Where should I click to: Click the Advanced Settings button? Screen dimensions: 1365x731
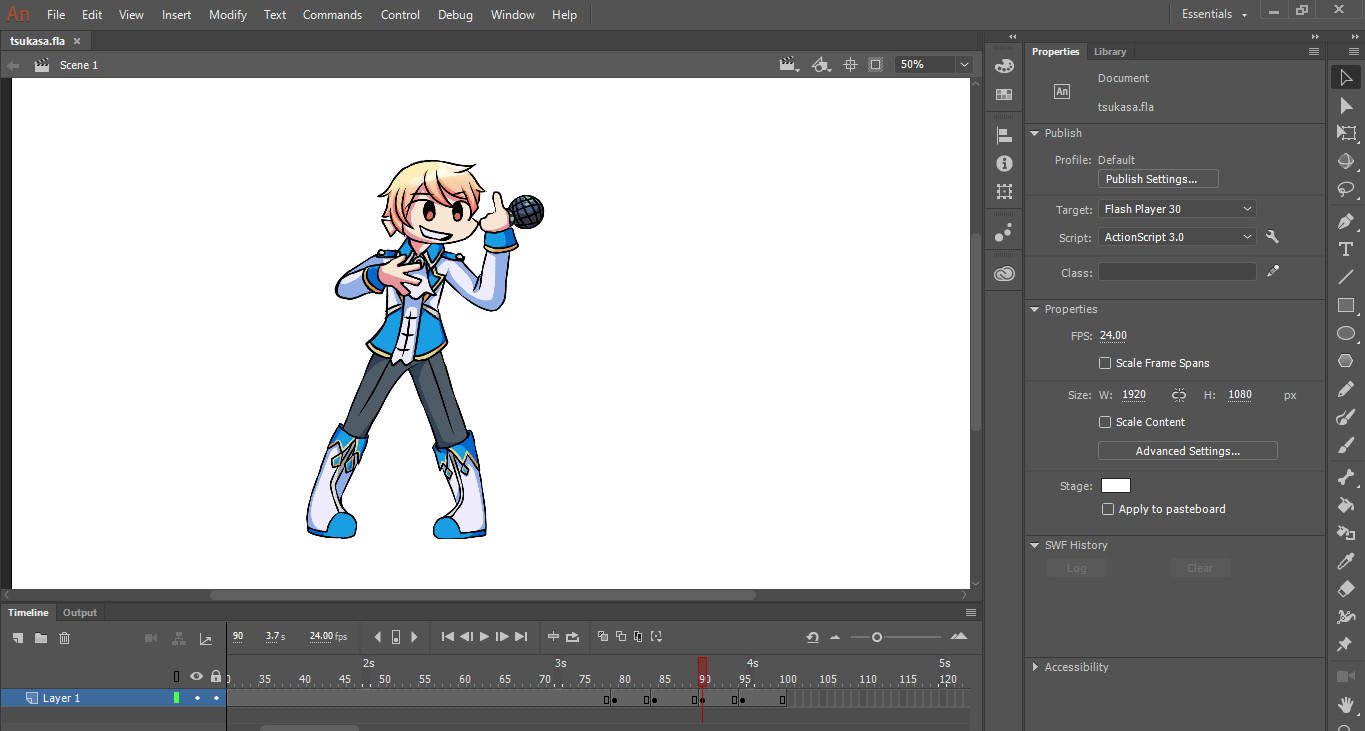[1187, 451]
